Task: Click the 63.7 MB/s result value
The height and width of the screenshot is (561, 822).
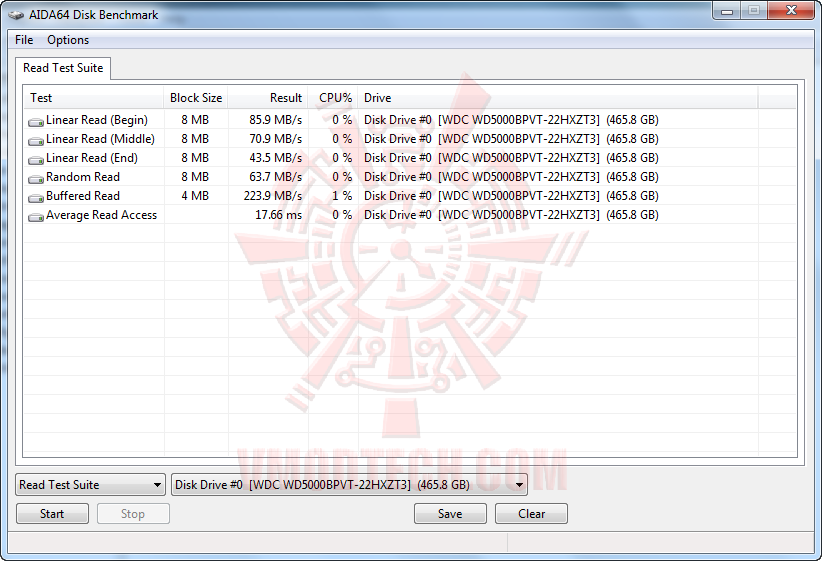Action: pos(276,177)
